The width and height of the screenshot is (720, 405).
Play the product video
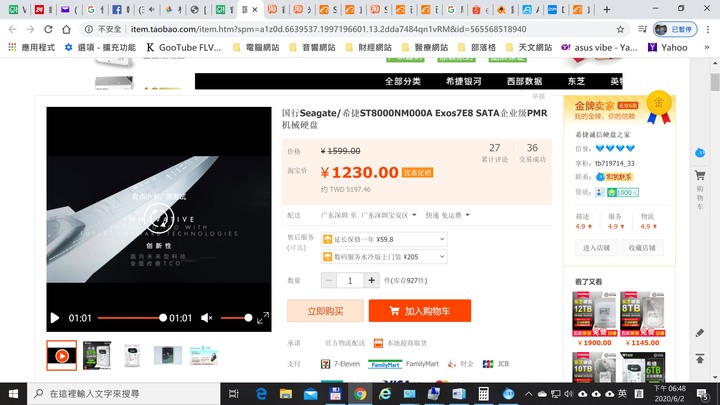55,318
